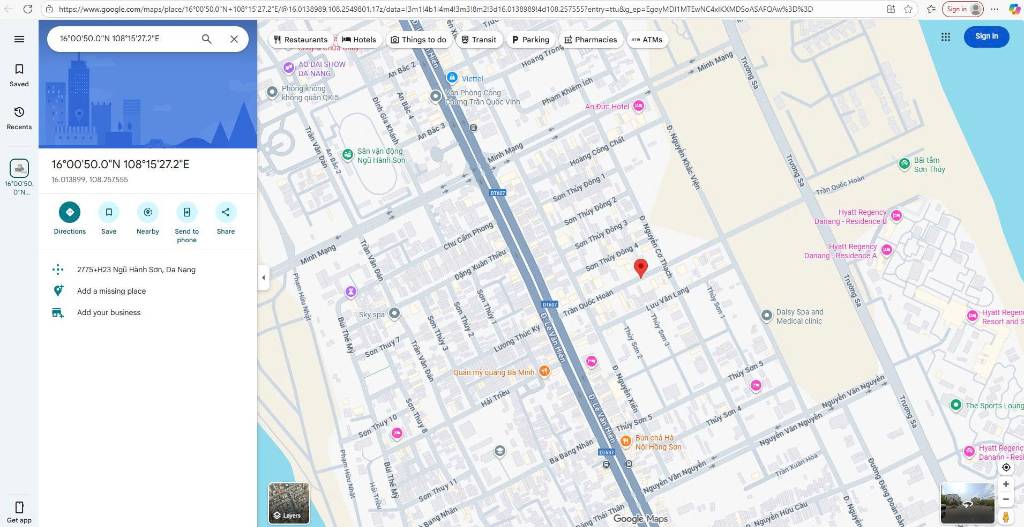Viewport: 1024px width, 527px height.
Task: Open the Google apps grid
Action: tap(945, 37)
